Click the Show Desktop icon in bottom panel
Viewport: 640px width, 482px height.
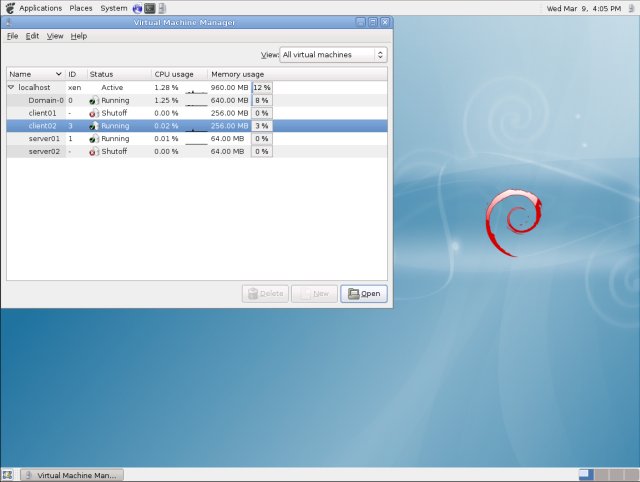[x=7, y=475]
